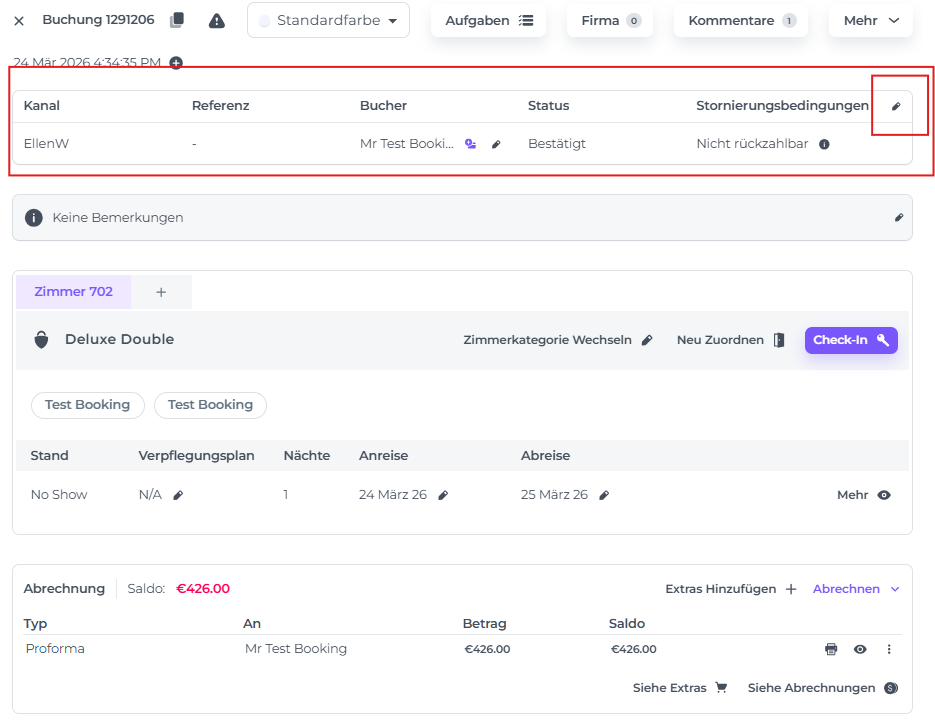Edit the Bucher Mr Test Booking
935x728 pixels.
tap(496, 144)
